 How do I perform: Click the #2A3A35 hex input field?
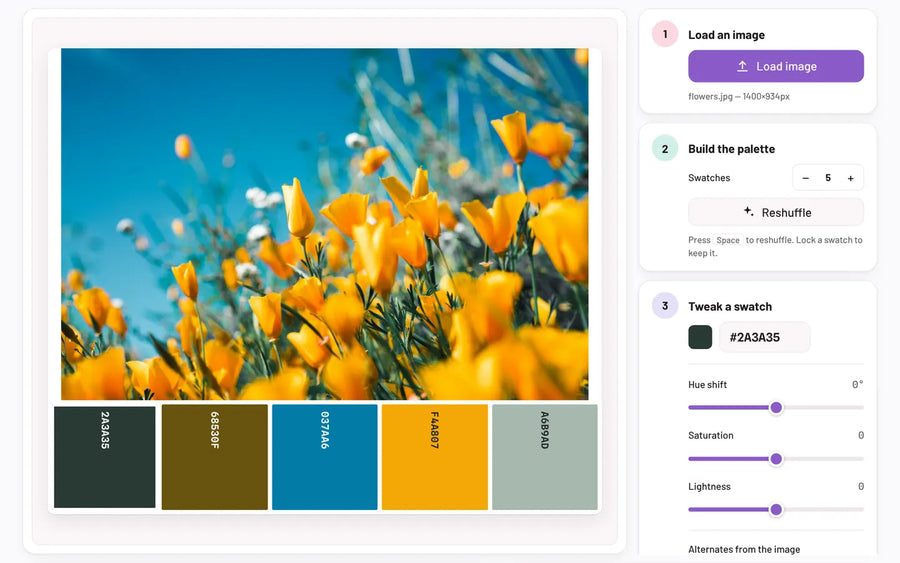point(765,337)
